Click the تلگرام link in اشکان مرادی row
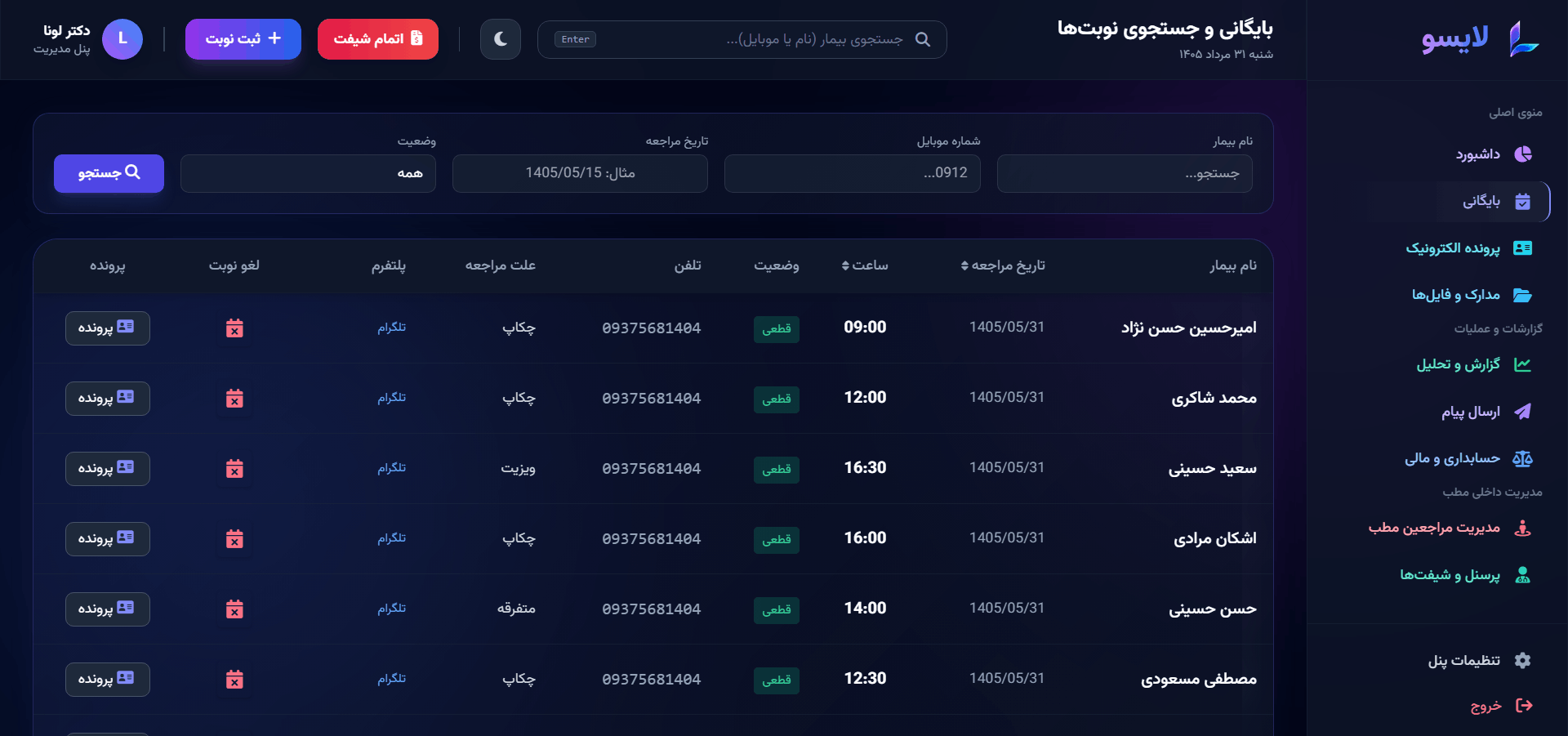 tap(392, 538)
